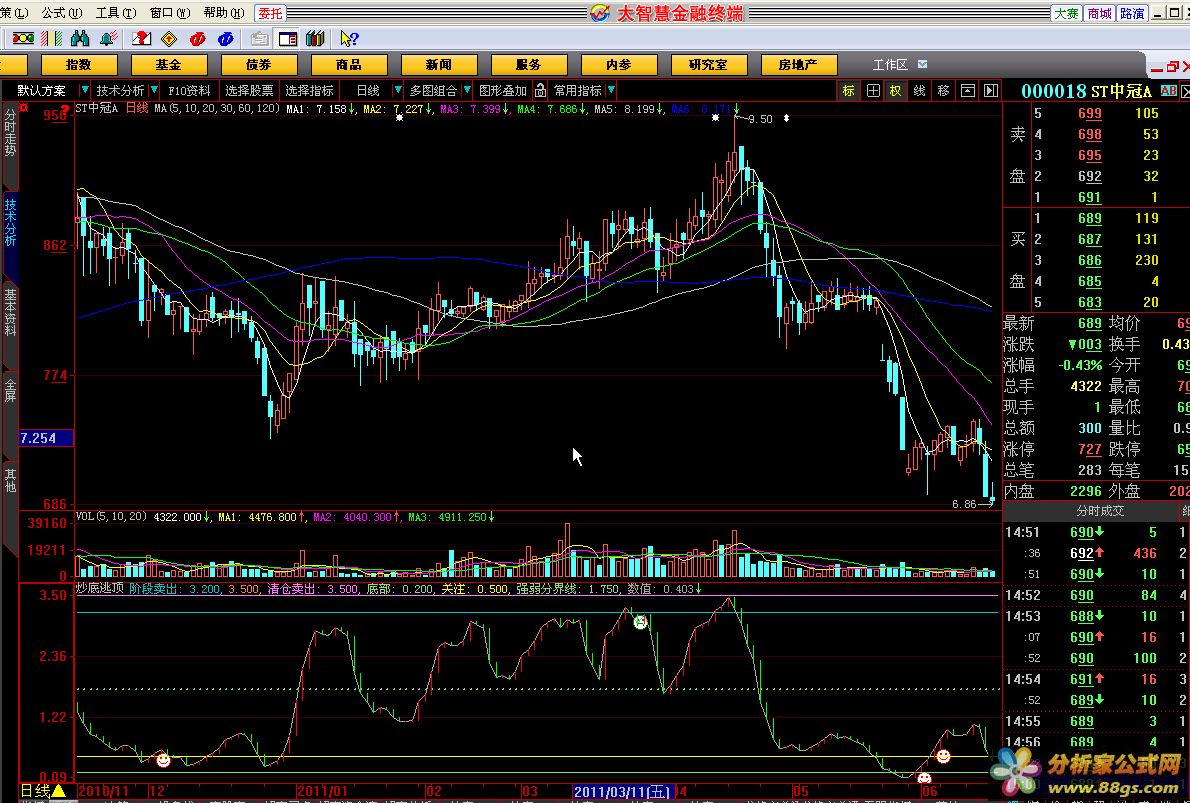1190x803 pixels.
Task: Click the panel collapse icon beside 移
Action: click(968, 91)
